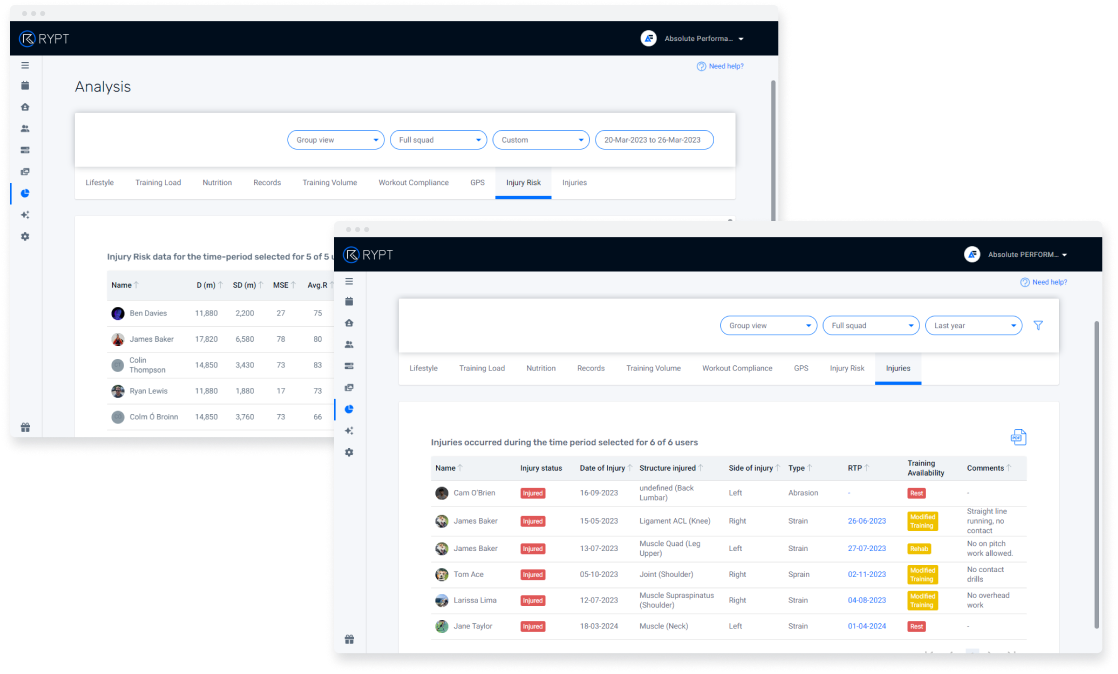The height and width of the screenshot is (674, 1118).
Task: Open Full squad dropdown in front window
Action: (x=871, y=325)
